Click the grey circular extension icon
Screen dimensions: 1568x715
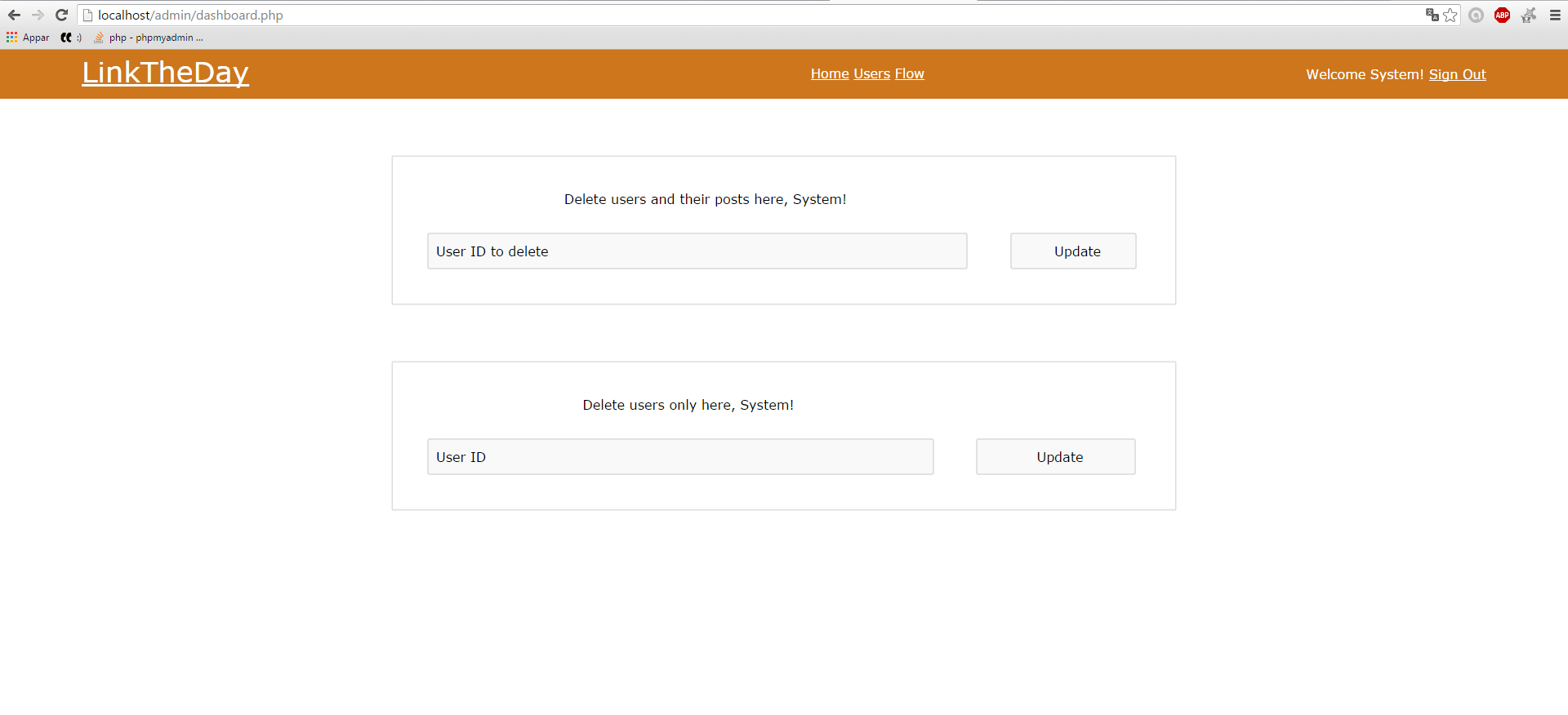click(x=1476, y=15)
